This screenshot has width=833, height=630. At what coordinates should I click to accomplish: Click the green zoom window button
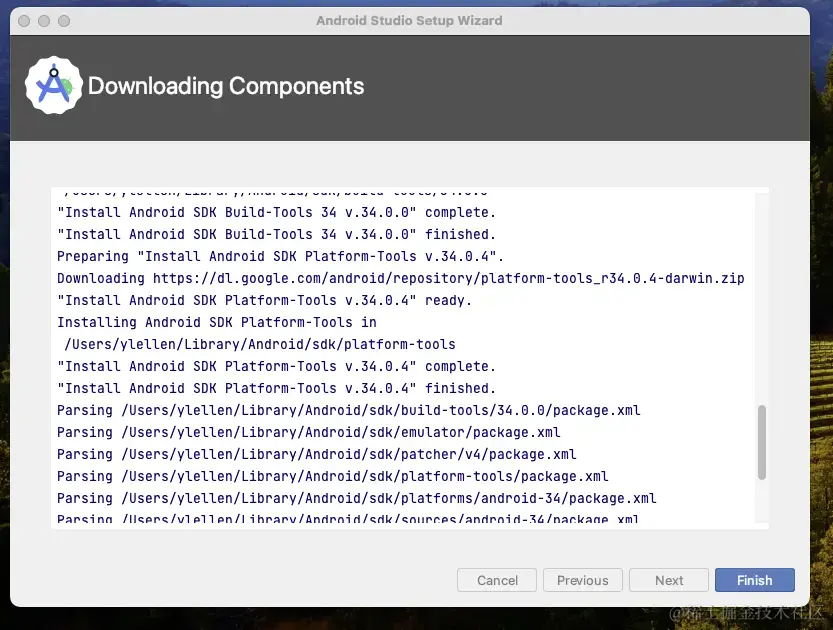pyautogui.click(x=64, y=21)
